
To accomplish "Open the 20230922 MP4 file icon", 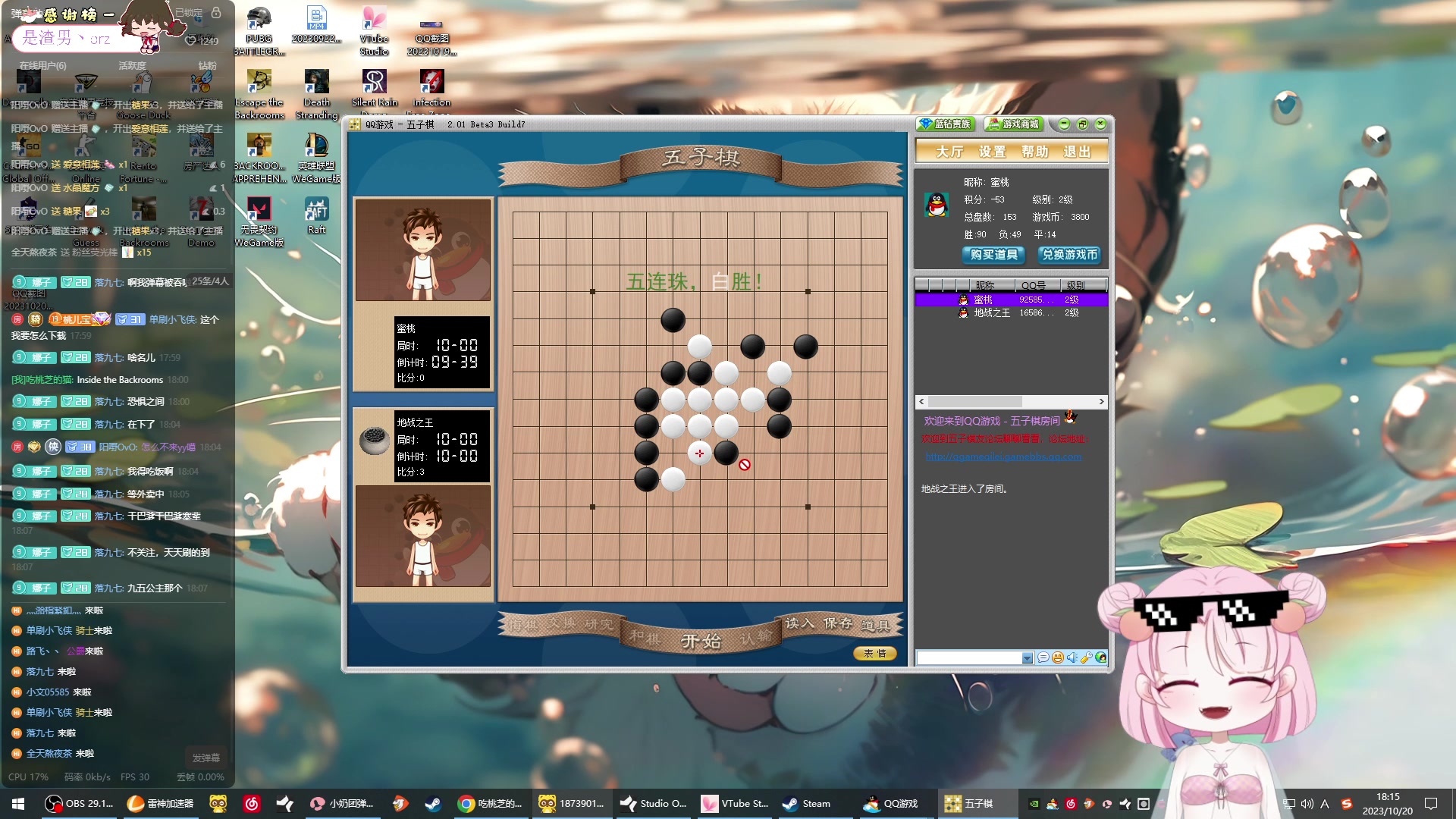I will [316, 24].
